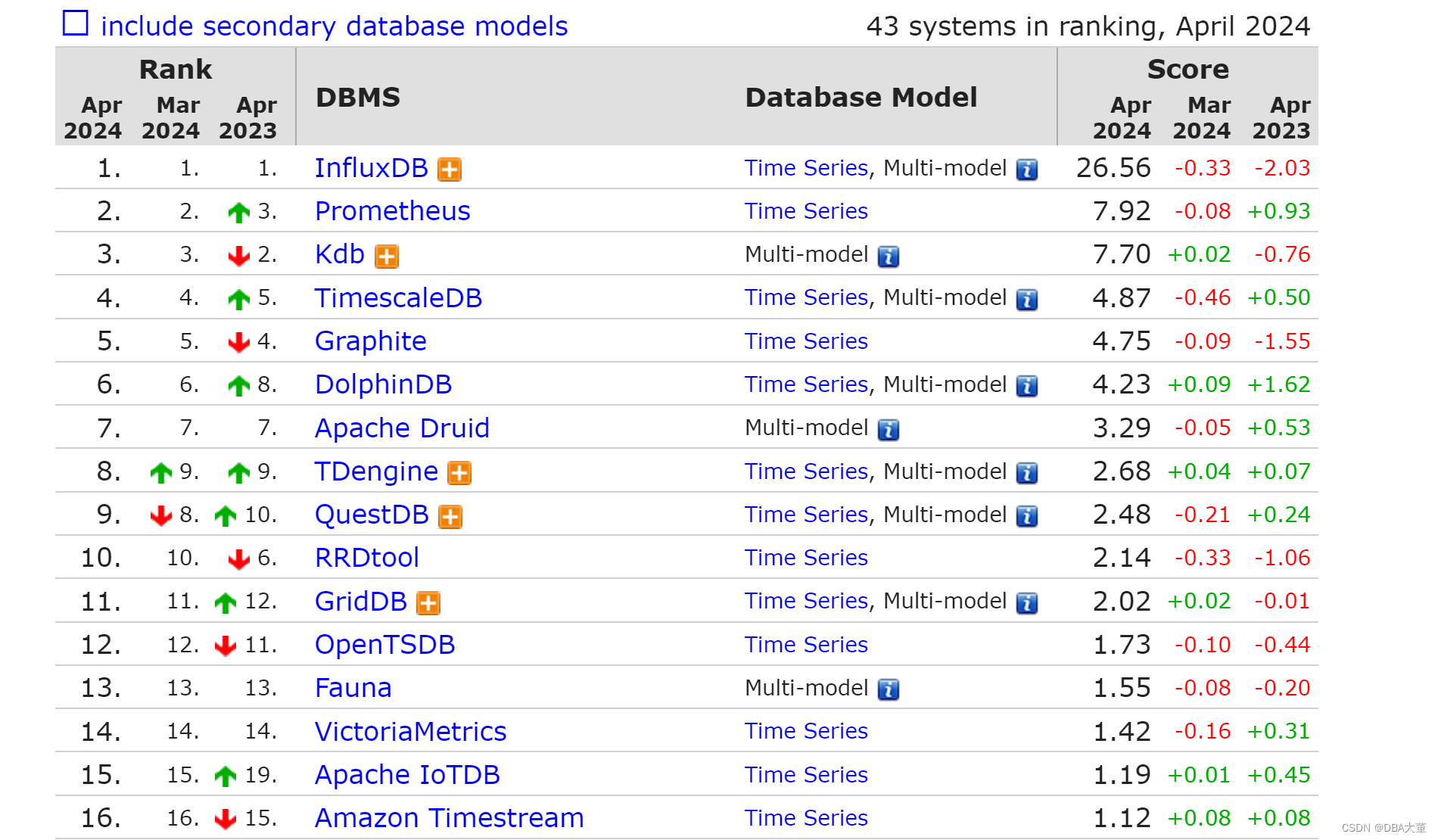Click the info icon in DolphinDB row

click(x=1027, y=386)
